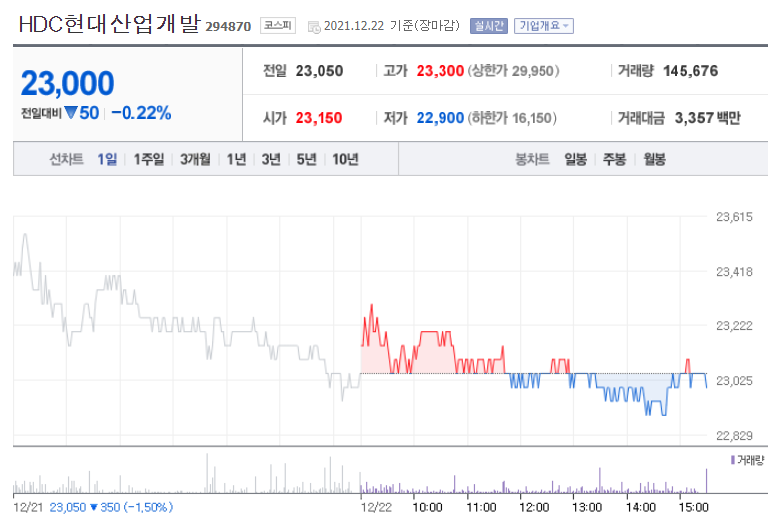Click the 거래대금 value 3,357 백만
768x522 pixels.
[x=708, y=118]
